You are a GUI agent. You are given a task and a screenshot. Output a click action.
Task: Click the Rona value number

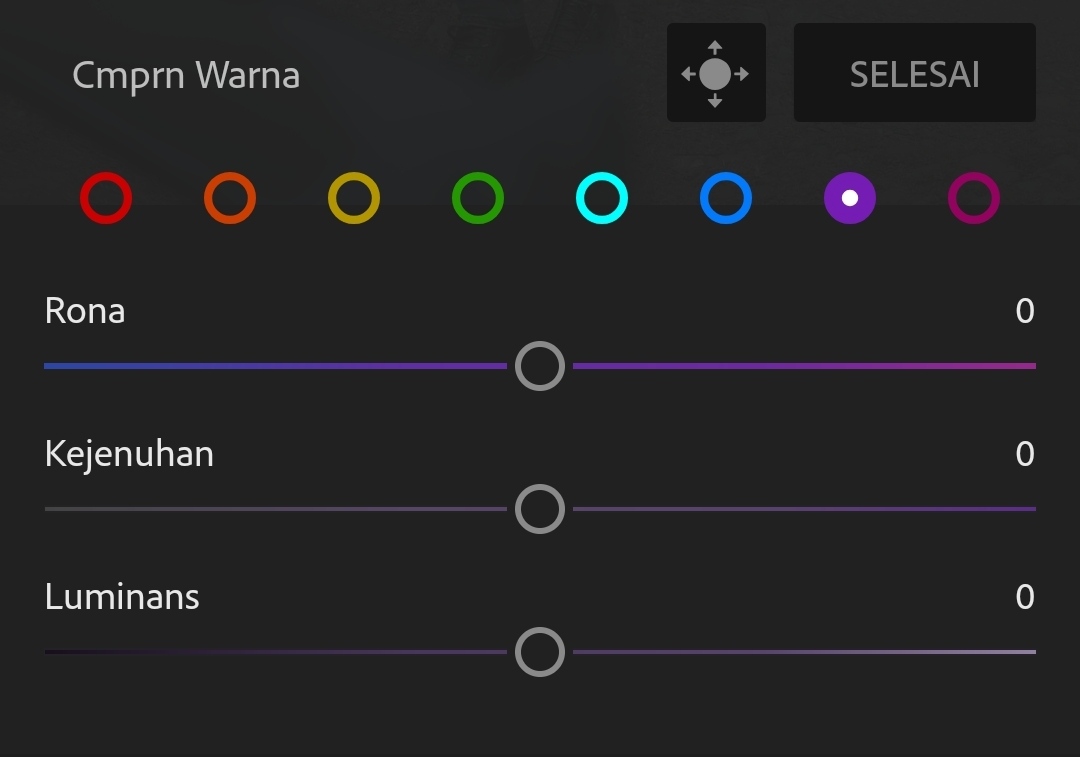pyautogui.click(x=1024, y=311)
